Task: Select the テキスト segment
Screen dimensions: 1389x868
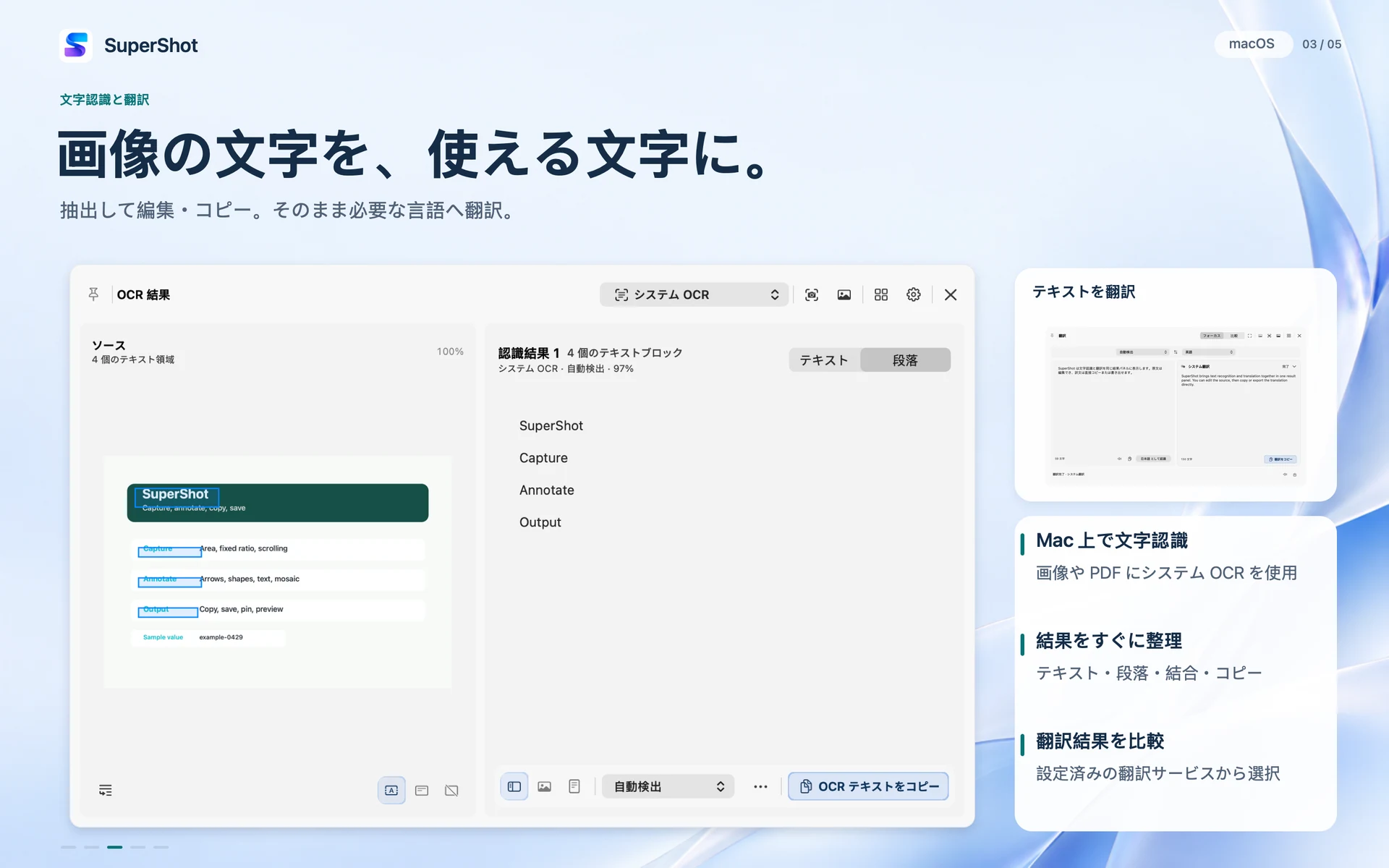Action: point(824,360)
